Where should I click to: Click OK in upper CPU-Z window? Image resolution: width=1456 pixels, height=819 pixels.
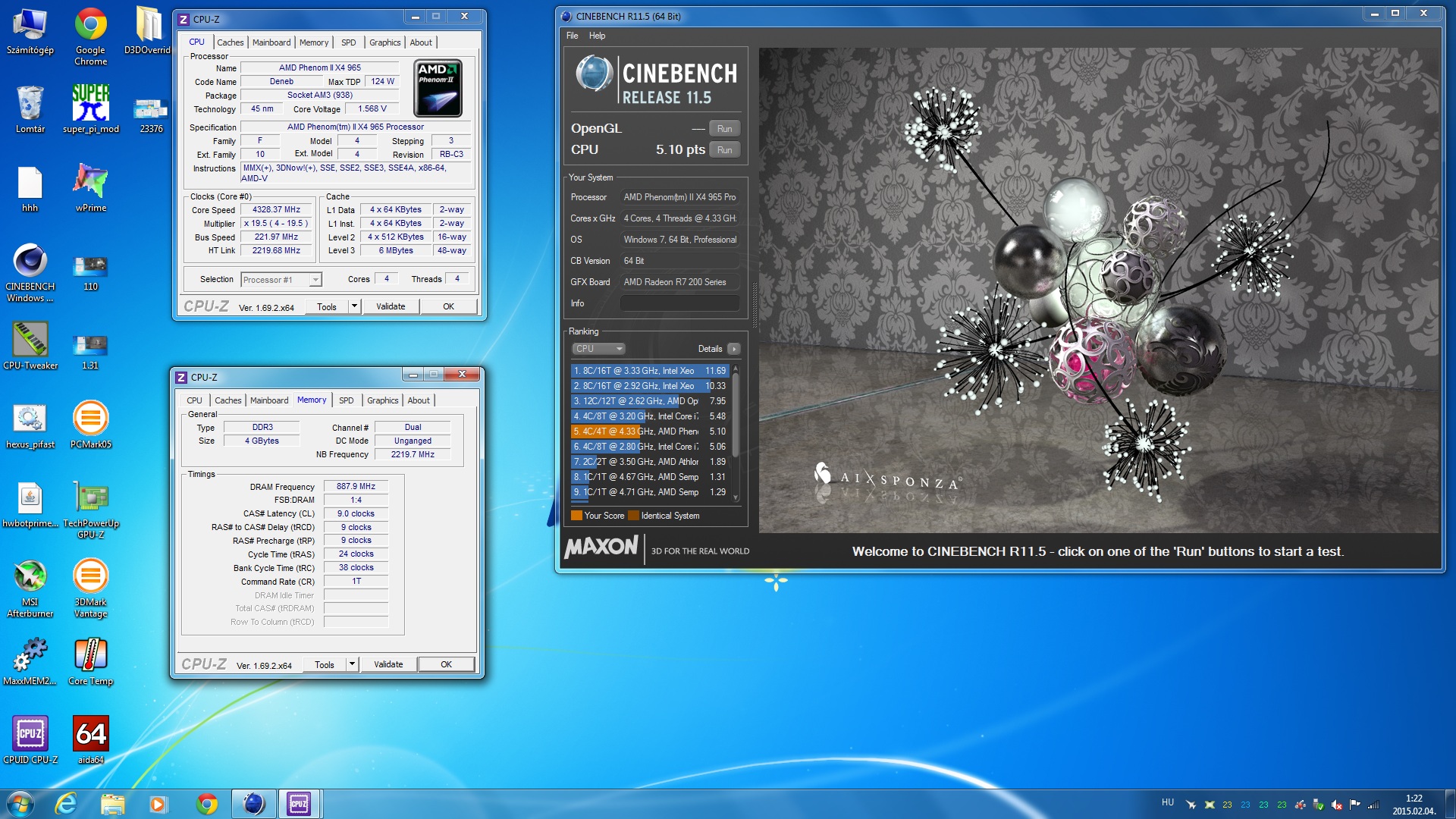(448, 306)
